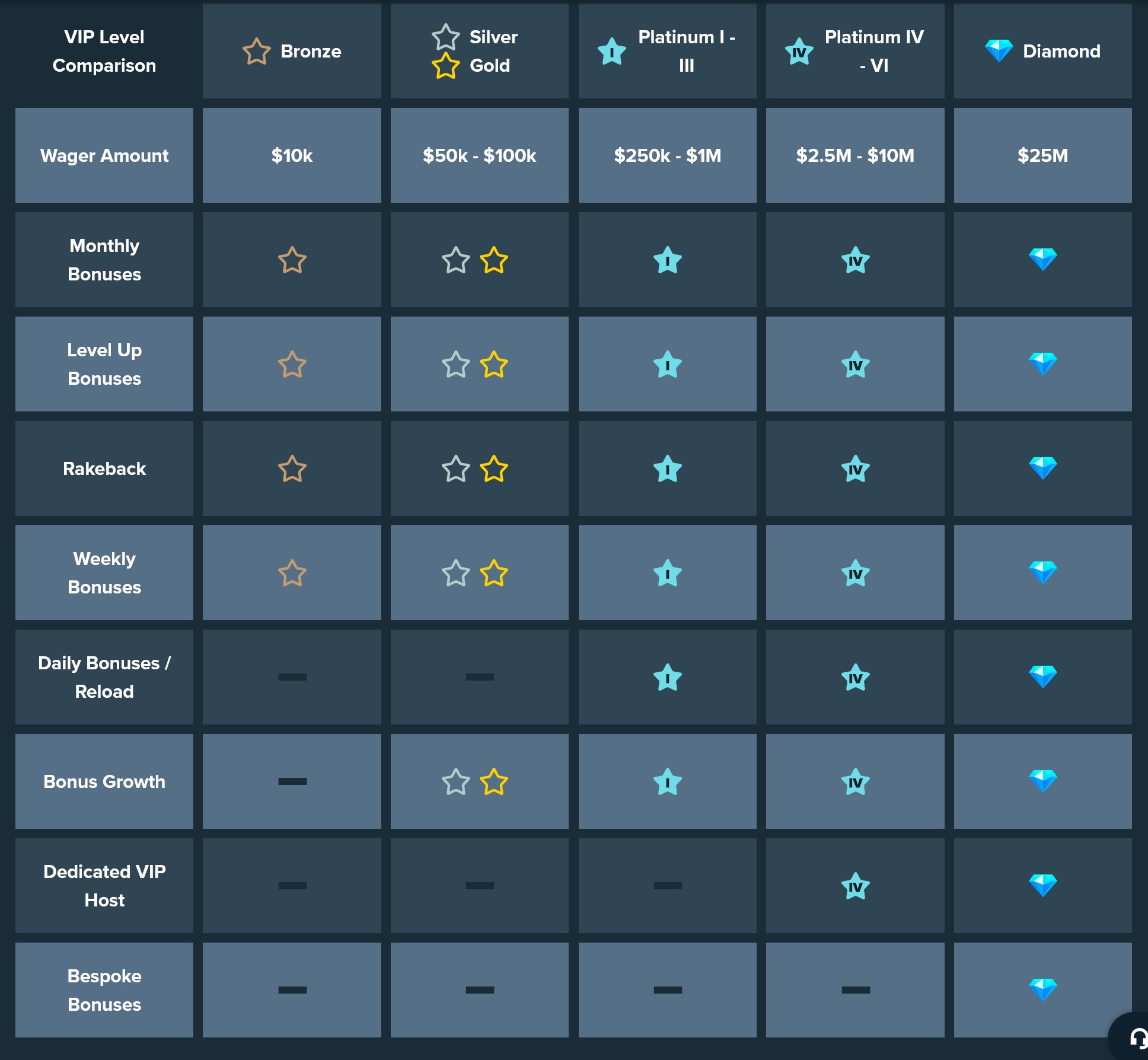Click Bronze dash in Daily Bonuses row
Image resolution: width=1148 pixels, height=1060 pixels.
(292, 677)
